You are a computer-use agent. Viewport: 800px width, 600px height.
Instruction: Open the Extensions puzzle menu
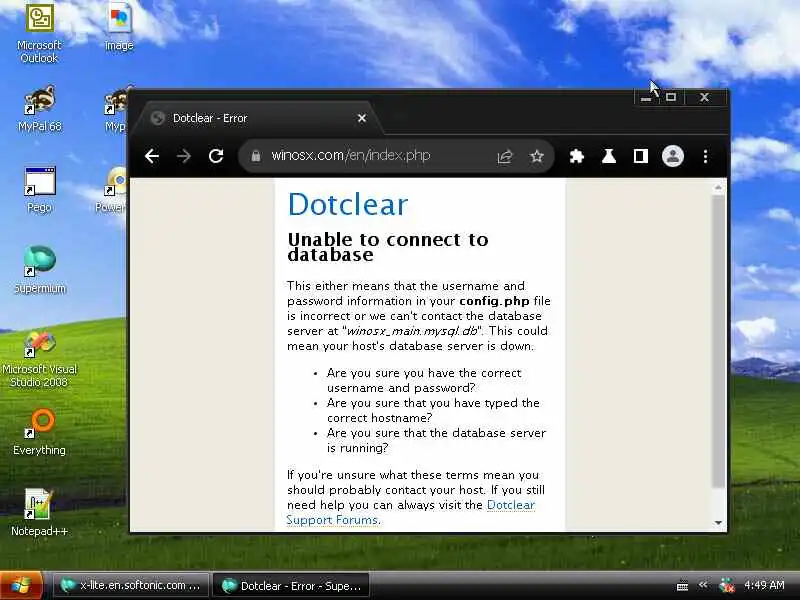coord(577,156)
